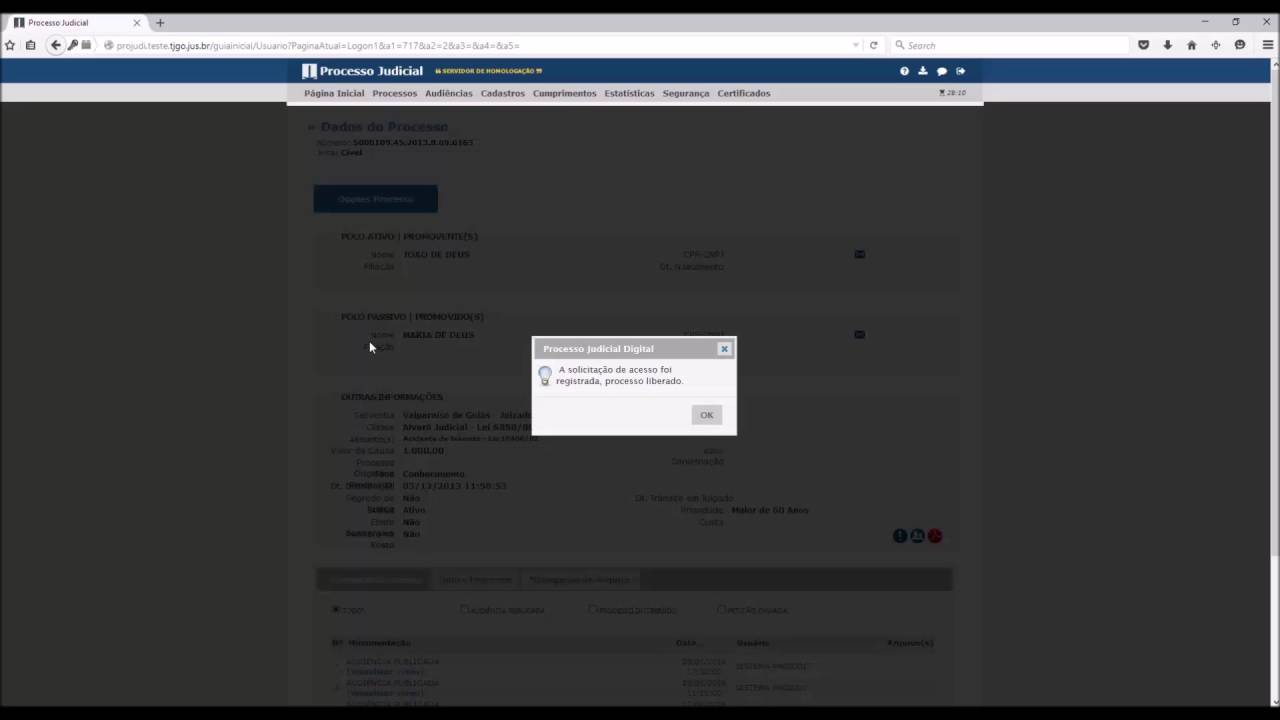Viewport: 1280px width, 720px height.
Task: Click the clipboard icon beside the star
Action: [x=30, y=45]
